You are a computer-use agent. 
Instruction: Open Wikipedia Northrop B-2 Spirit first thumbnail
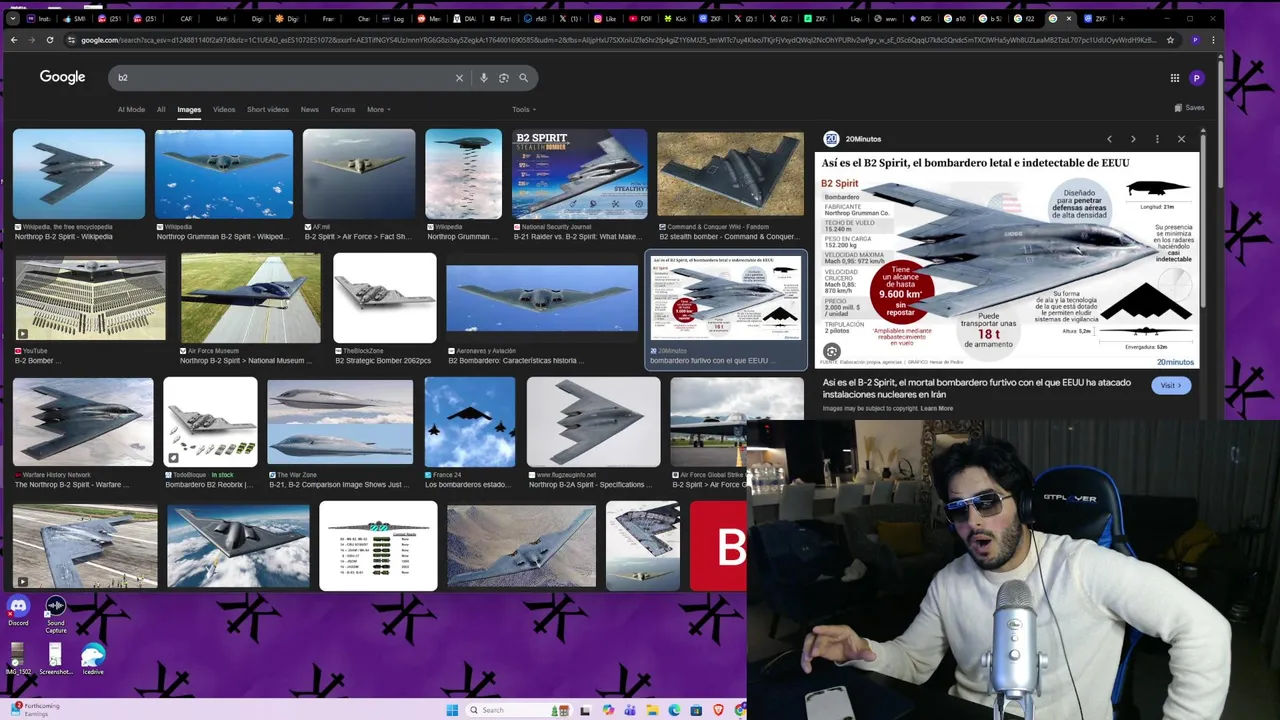[79, 174]
